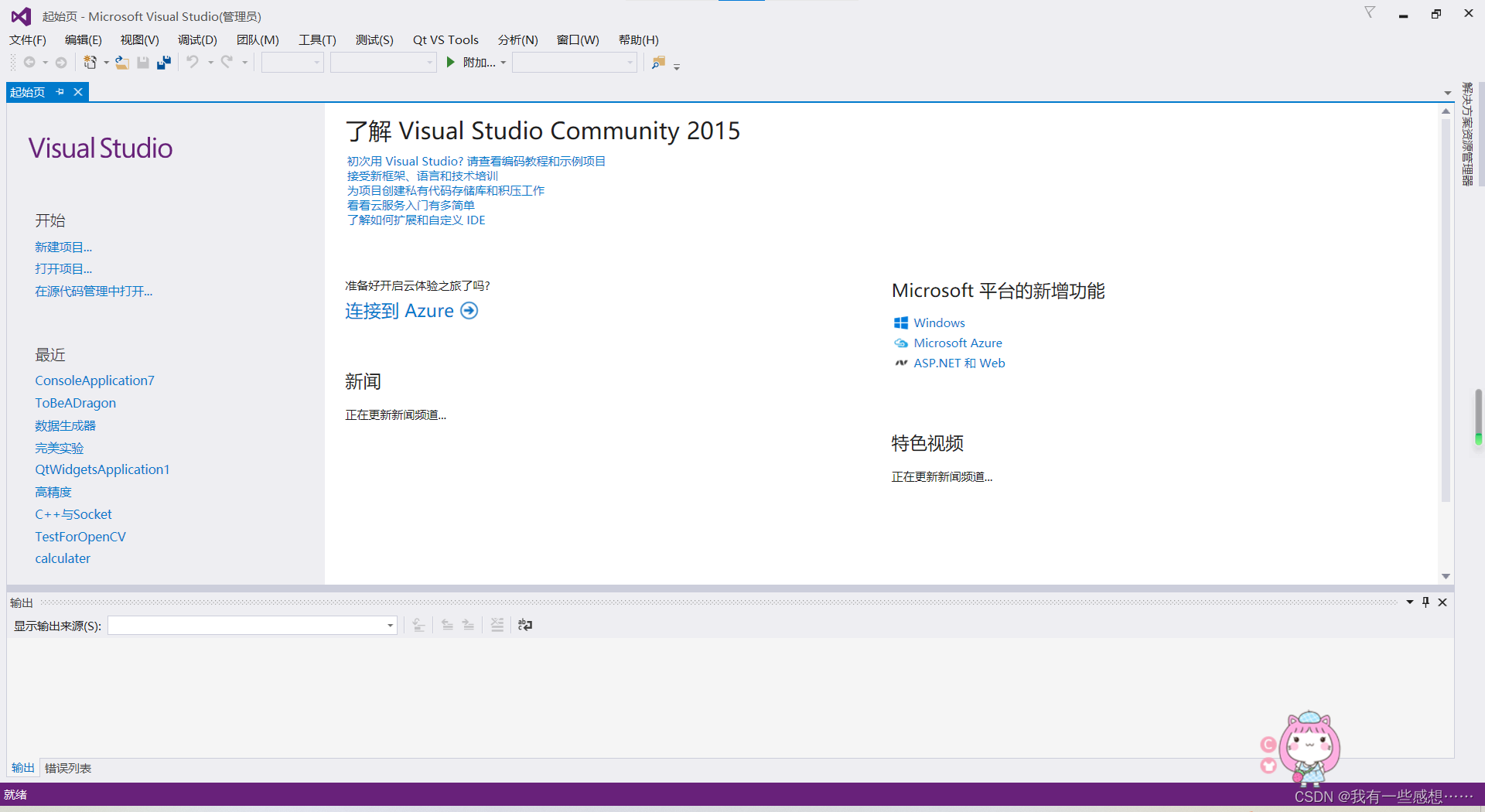1485x812 pixels.
Task: Open the 工具(T) menu
Action: [x=317, y=39]
